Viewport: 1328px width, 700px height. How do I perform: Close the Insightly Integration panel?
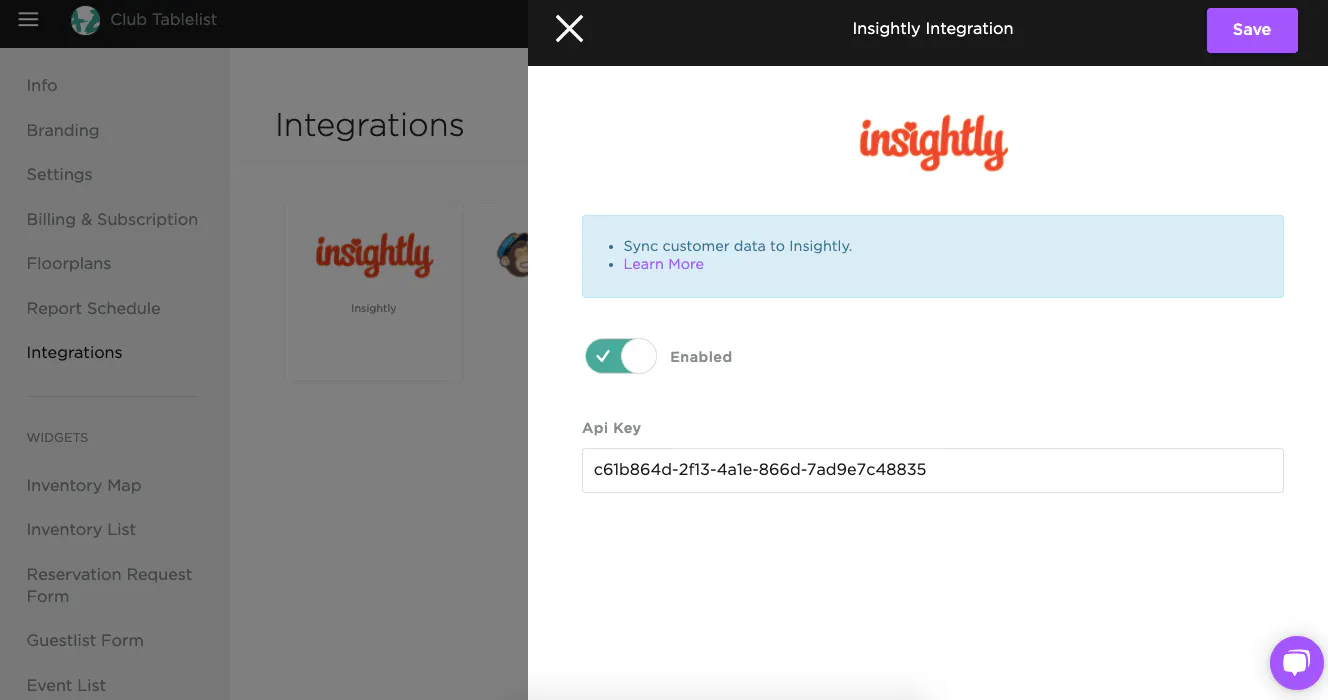click(569, 29)
